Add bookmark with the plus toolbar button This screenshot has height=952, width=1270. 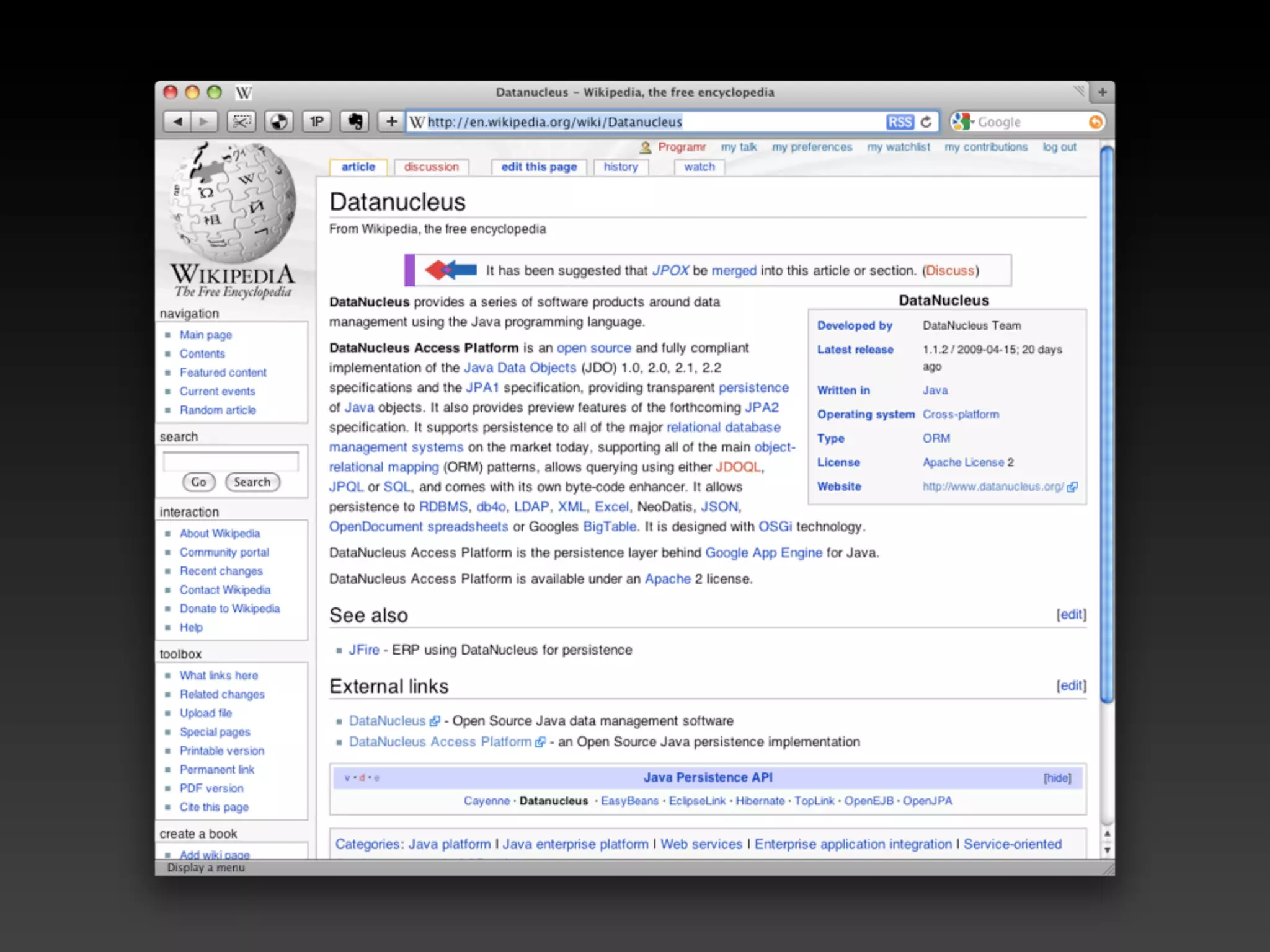(x=391, y=121)
